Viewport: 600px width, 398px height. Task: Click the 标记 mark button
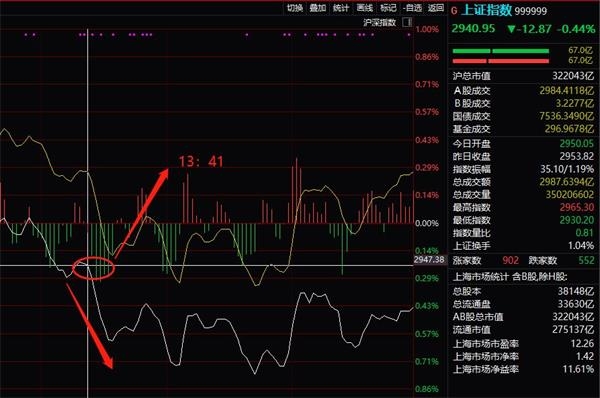[x=388, y=7]
